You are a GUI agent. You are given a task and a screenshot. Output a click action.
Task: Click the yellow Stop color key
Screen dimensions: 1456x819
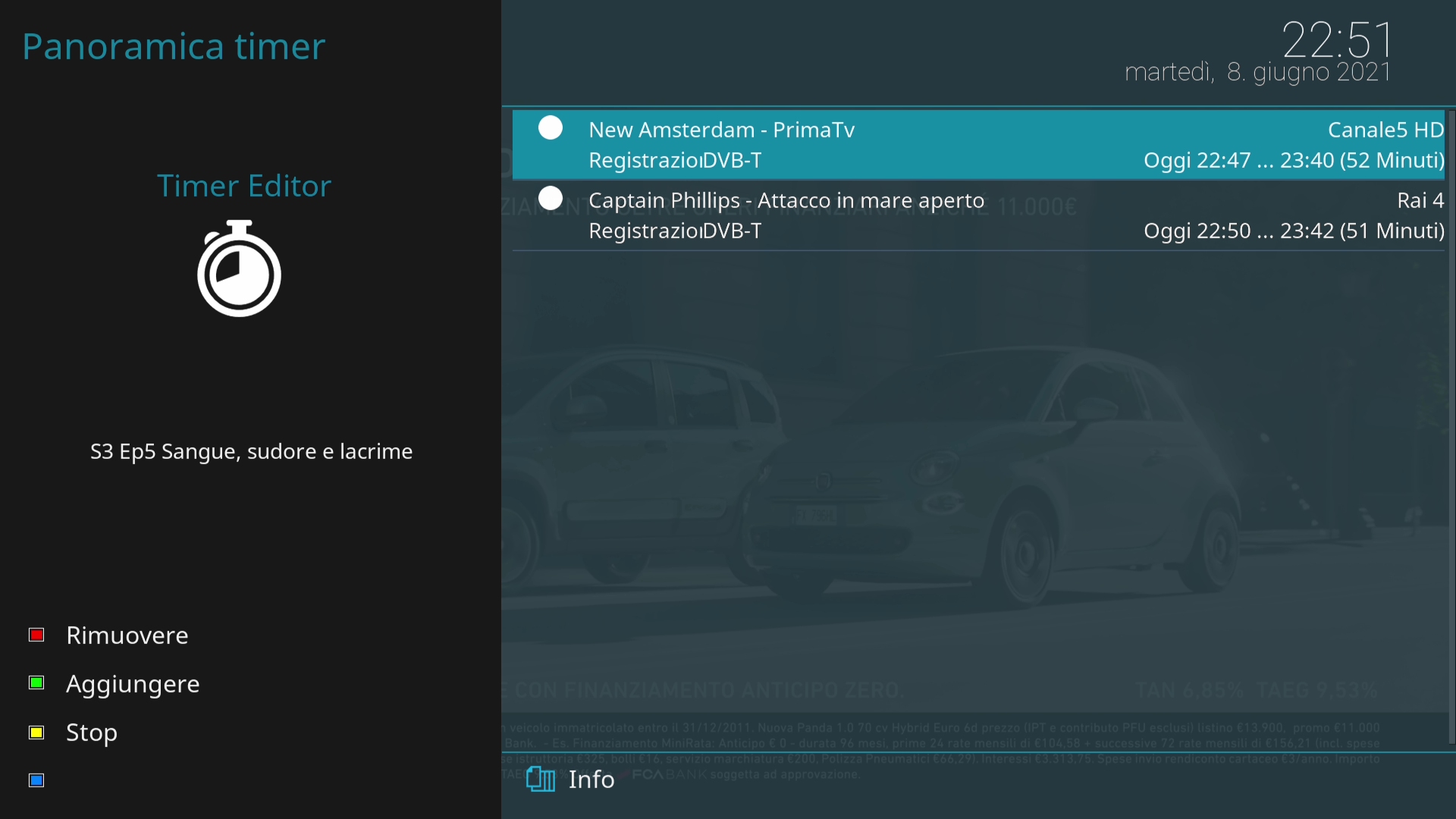coord(36,733)
